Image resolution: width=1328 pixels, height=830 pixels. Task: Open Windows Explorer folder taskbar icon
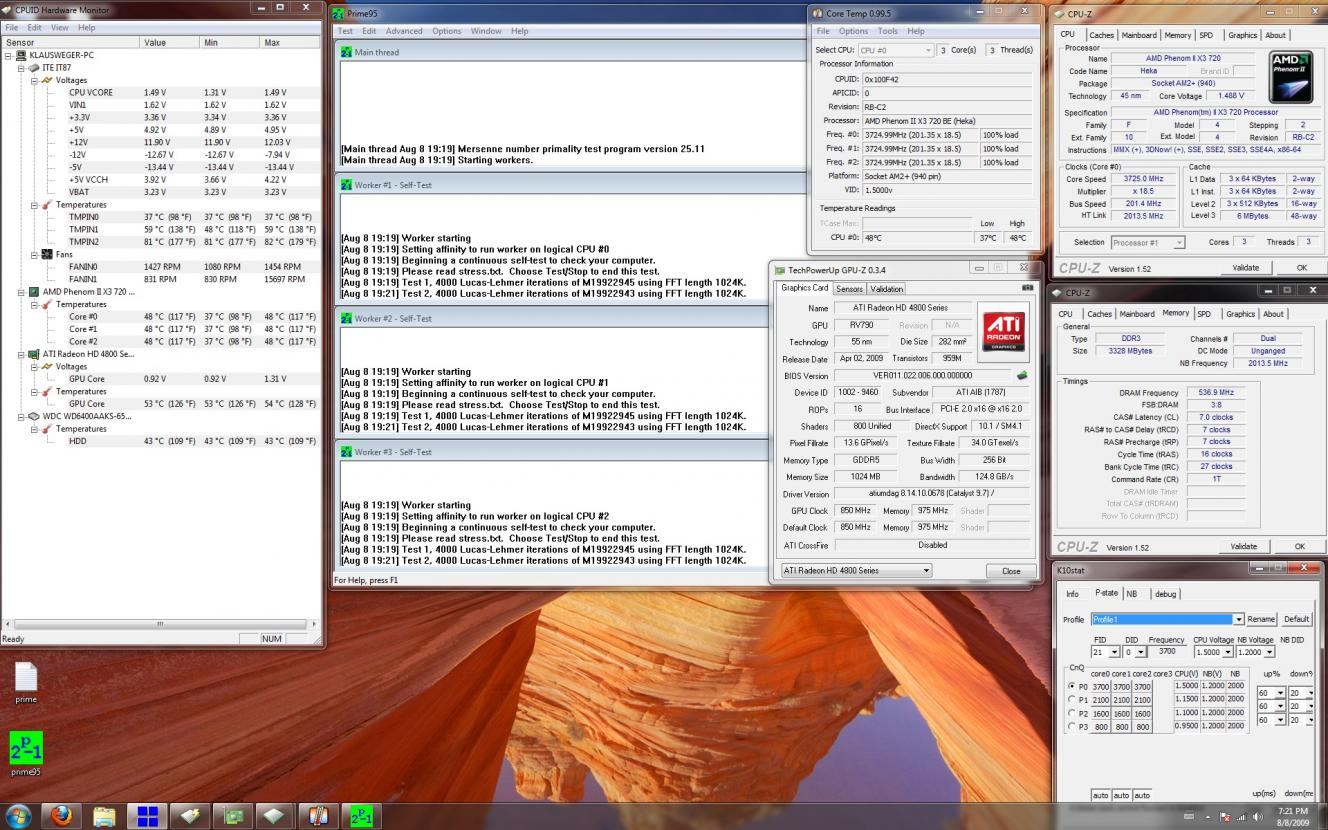coord(104,816)
